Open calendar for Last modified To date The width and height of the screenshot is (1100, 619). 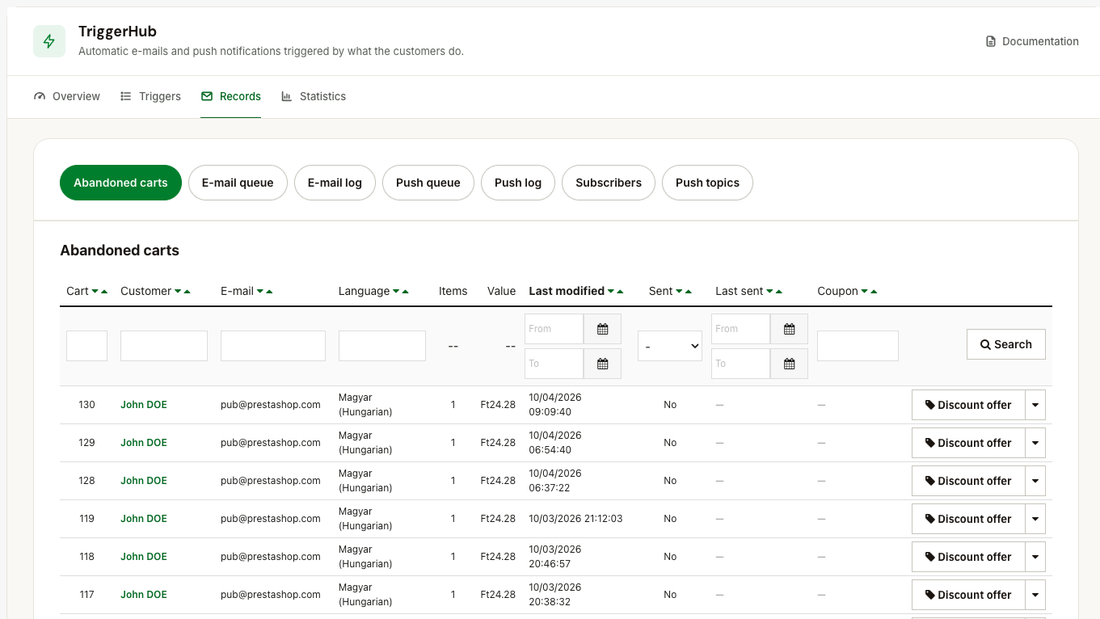603,364
